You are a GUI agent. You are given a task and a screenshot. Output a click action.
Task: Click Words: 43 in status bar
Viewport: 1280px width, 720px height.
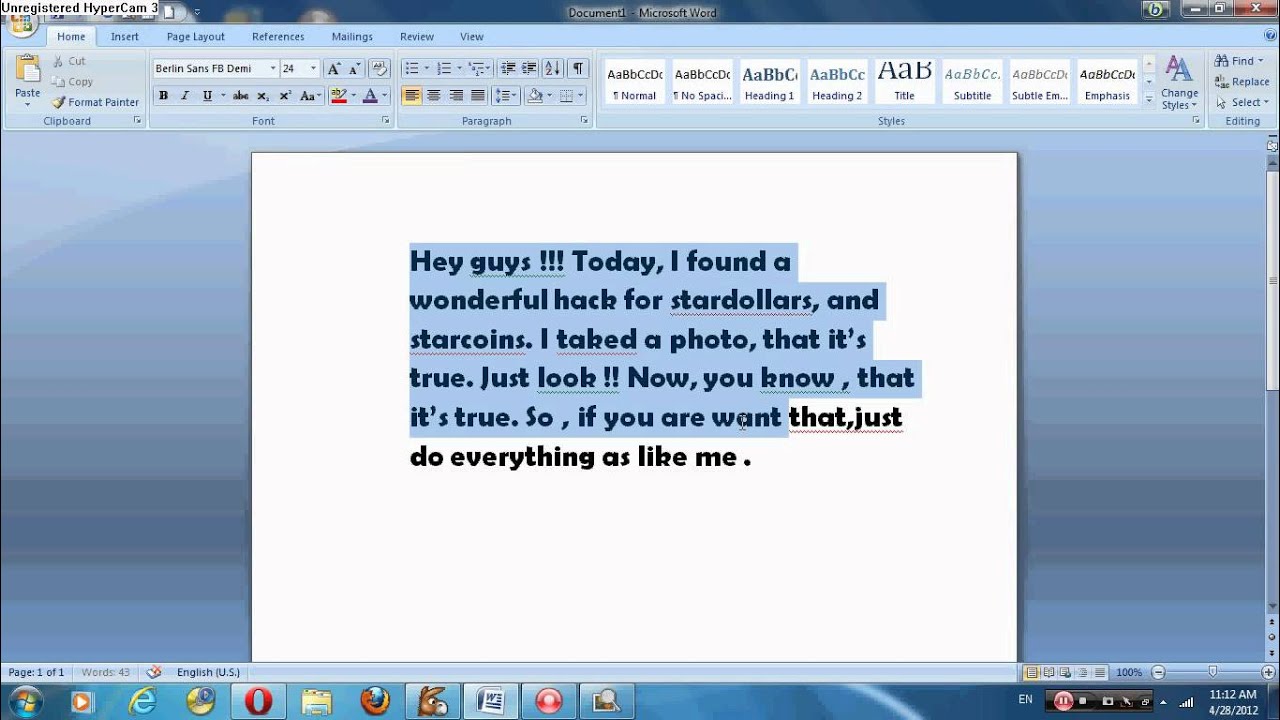(105, 672)
